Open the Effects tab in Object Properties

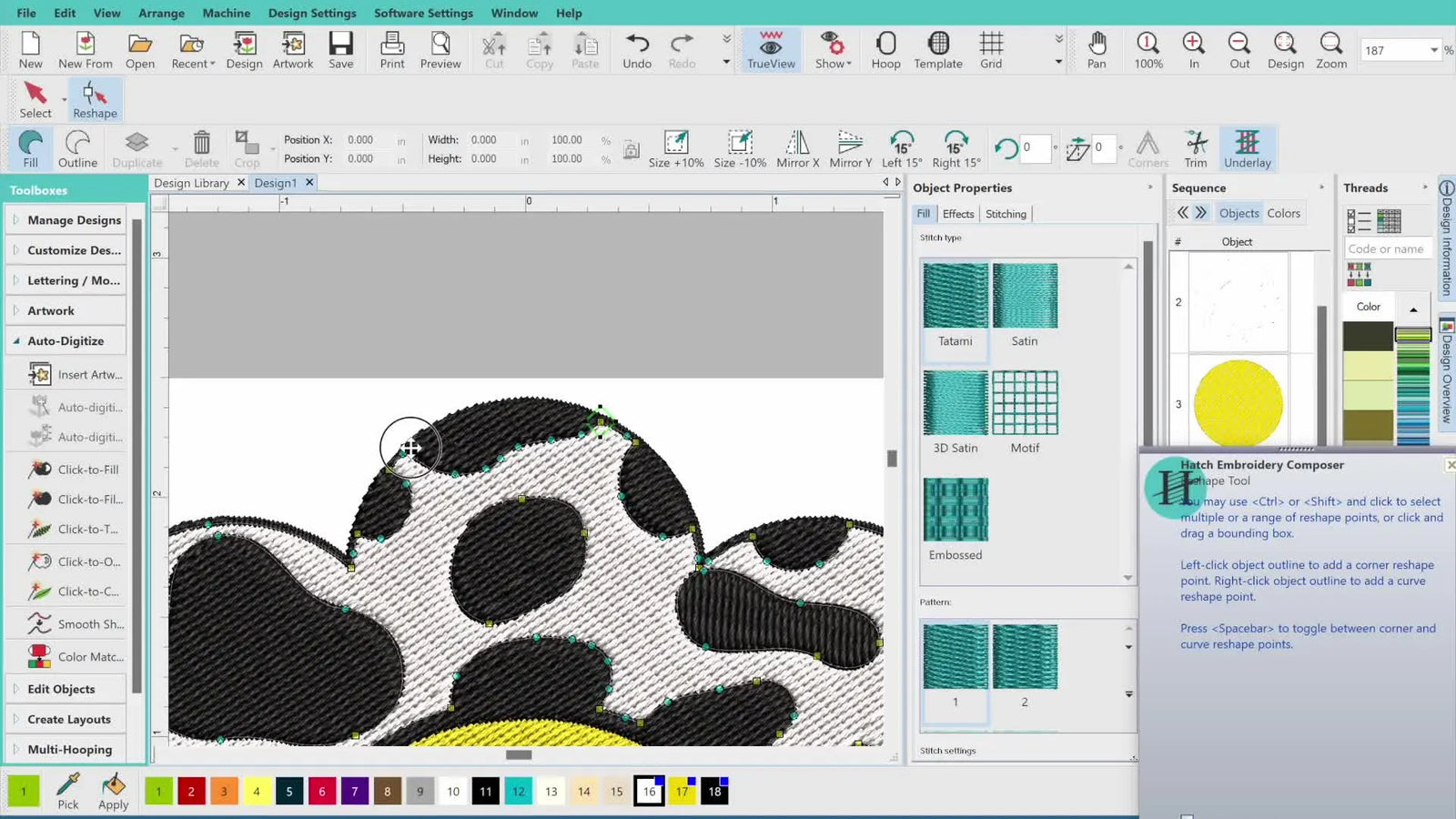click(x=958, y=214)
